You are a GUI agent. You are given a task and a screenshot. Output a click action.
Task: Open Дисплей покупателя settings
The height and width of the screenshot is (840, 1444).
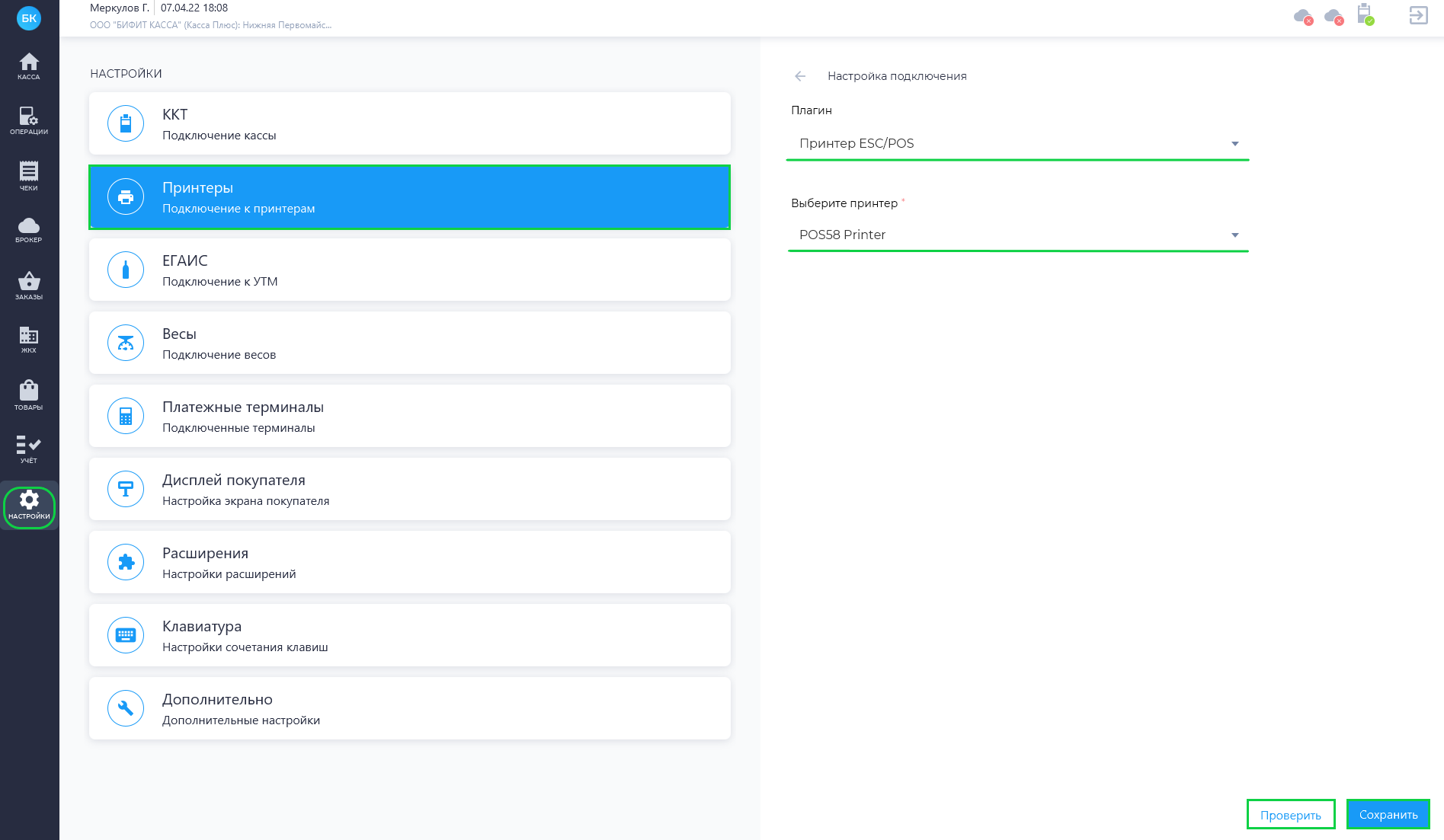point(410,490)
